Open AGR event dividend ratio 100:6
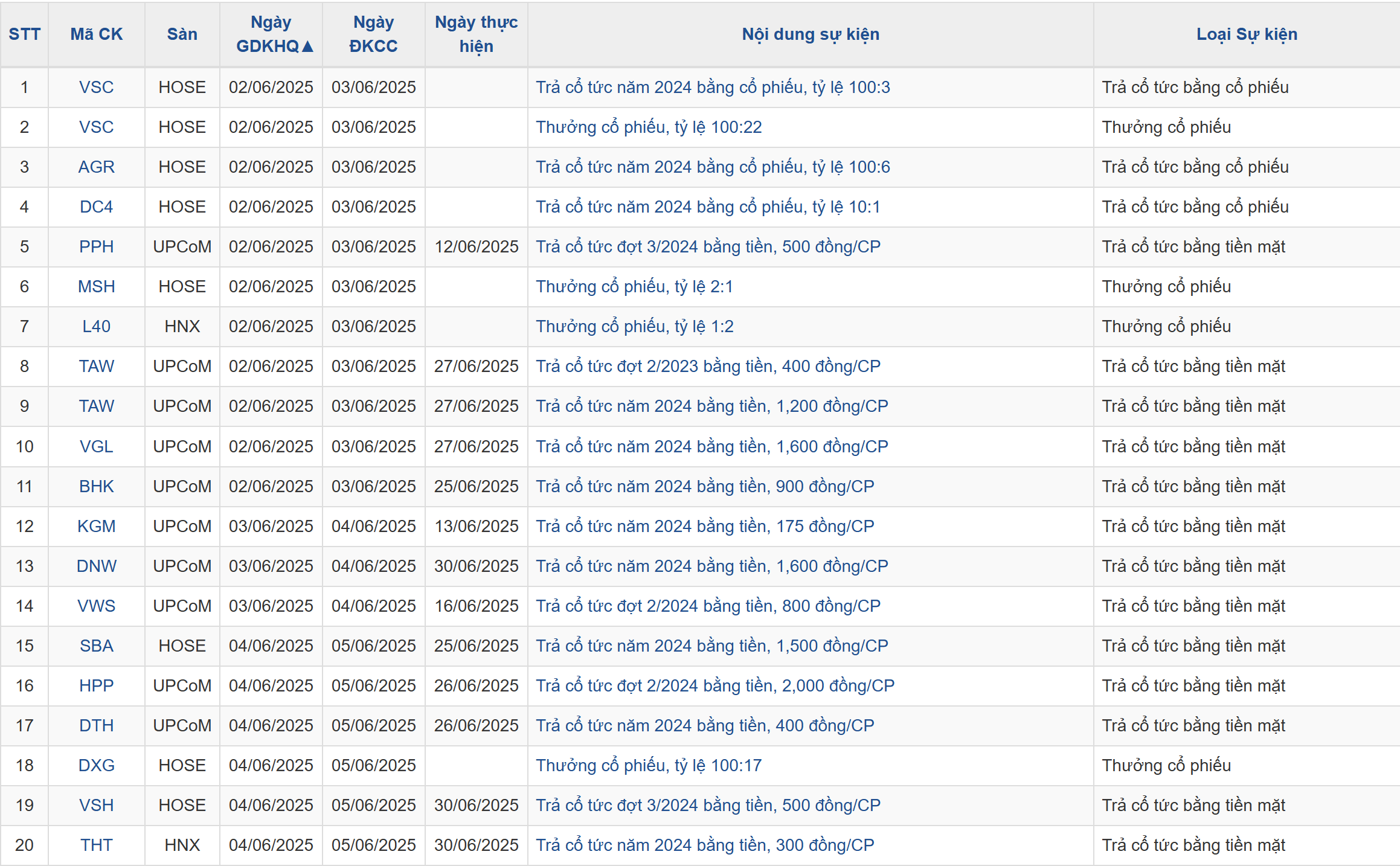 coord(713,167)
